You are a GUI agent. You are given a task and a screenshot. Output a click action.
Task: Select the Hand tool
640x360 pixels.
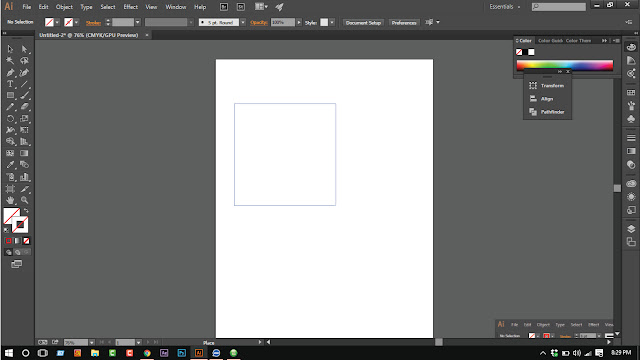[x=10, y=200]
